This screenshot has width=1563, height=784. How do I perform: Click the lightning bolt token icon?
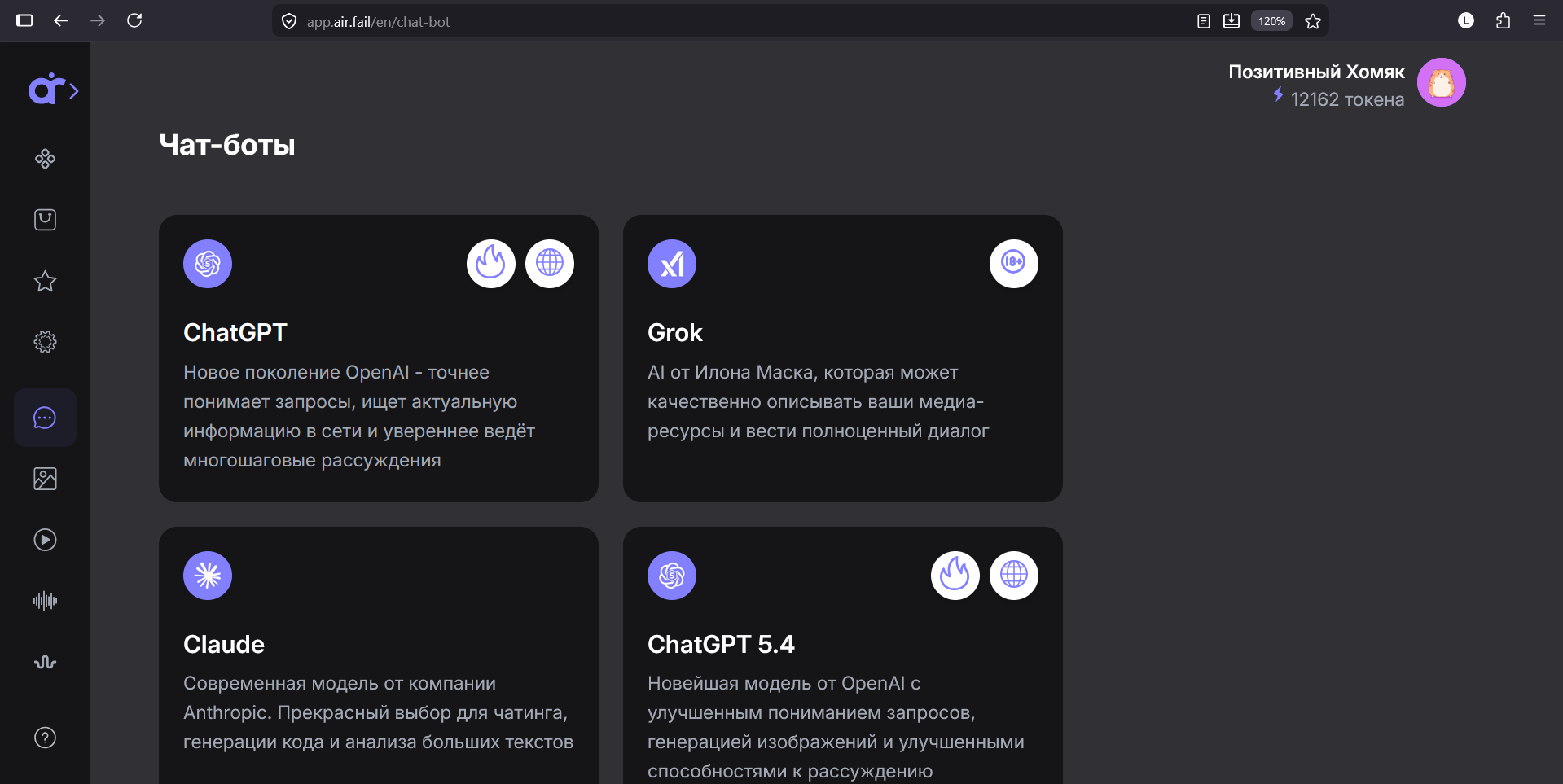click(x=1278, y=95)
